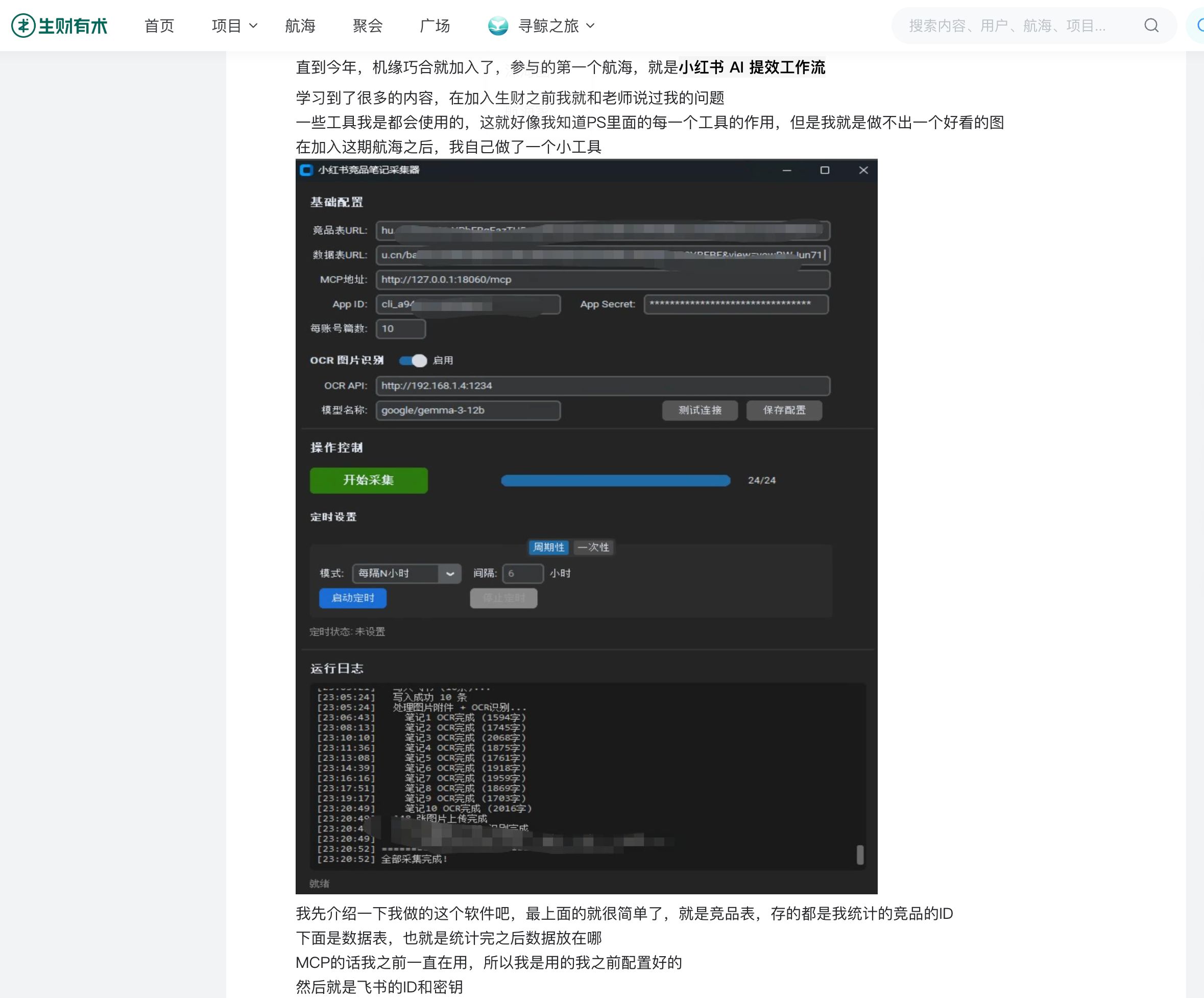Click the greyed 停止定时 button
This screenshot has width=1204, height=998.
(x=504, y=599)
